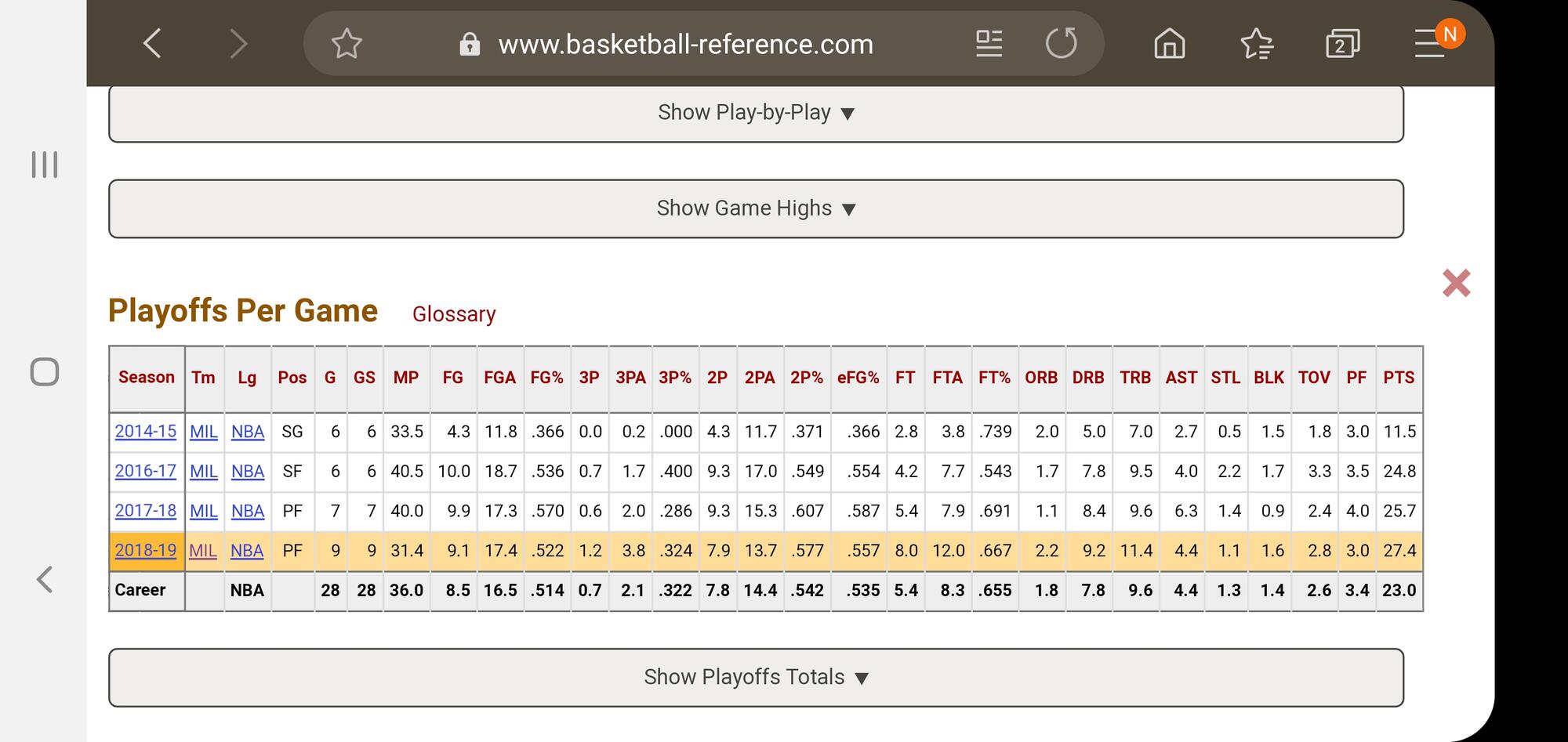The height and width of the screenshot is (742, 1568).
Task: Bookmark page with star icon
Action: click(x=346, y=44)
